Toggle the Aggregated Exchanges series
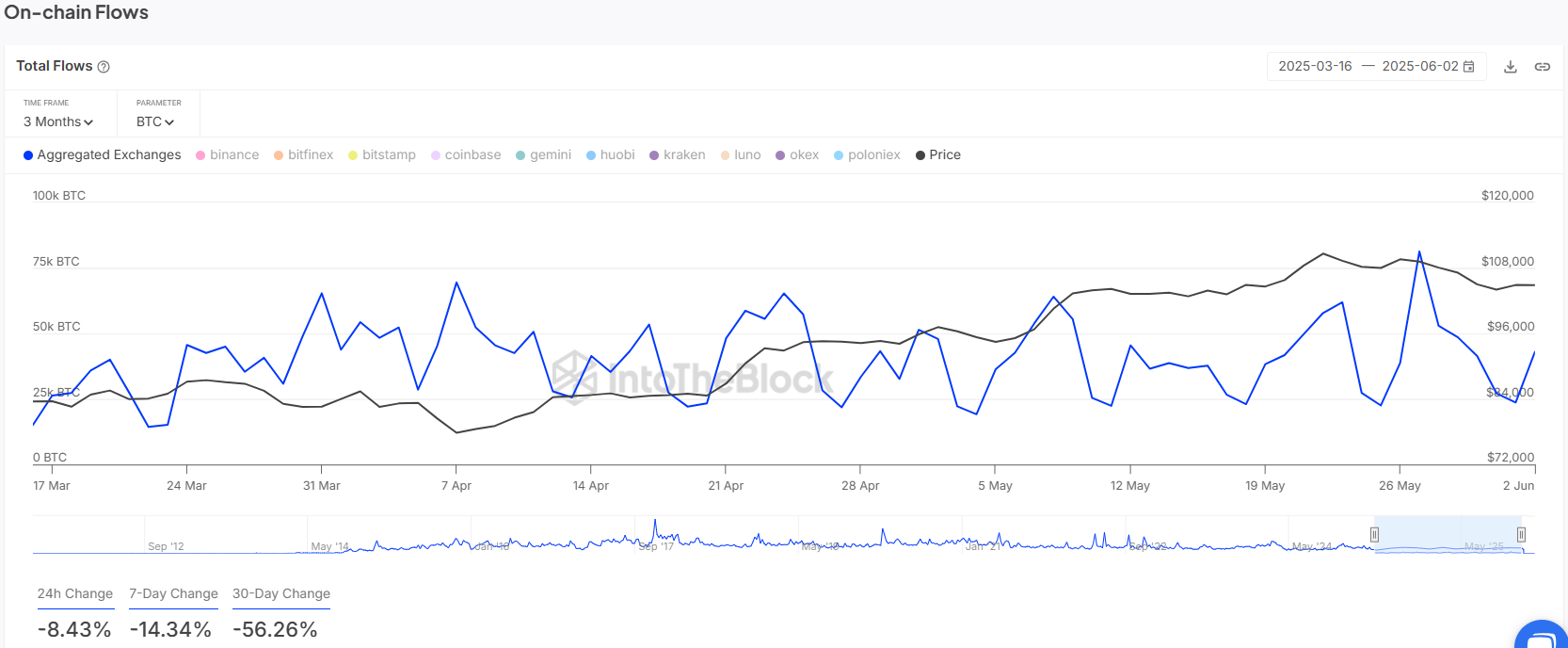Viewport: 1568px width, 648px height. [102, 155]
